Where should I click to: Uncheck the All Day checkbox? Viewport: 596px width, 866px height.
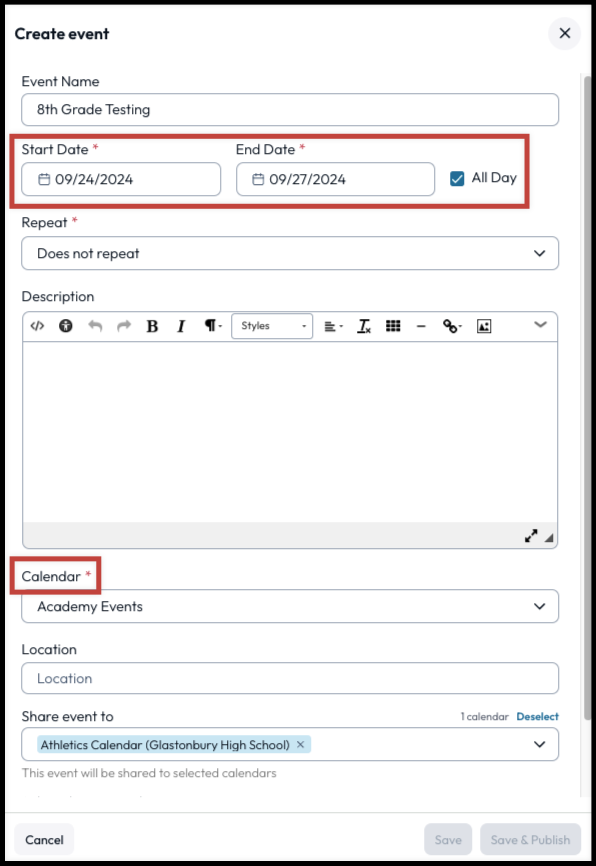[457, 179]
